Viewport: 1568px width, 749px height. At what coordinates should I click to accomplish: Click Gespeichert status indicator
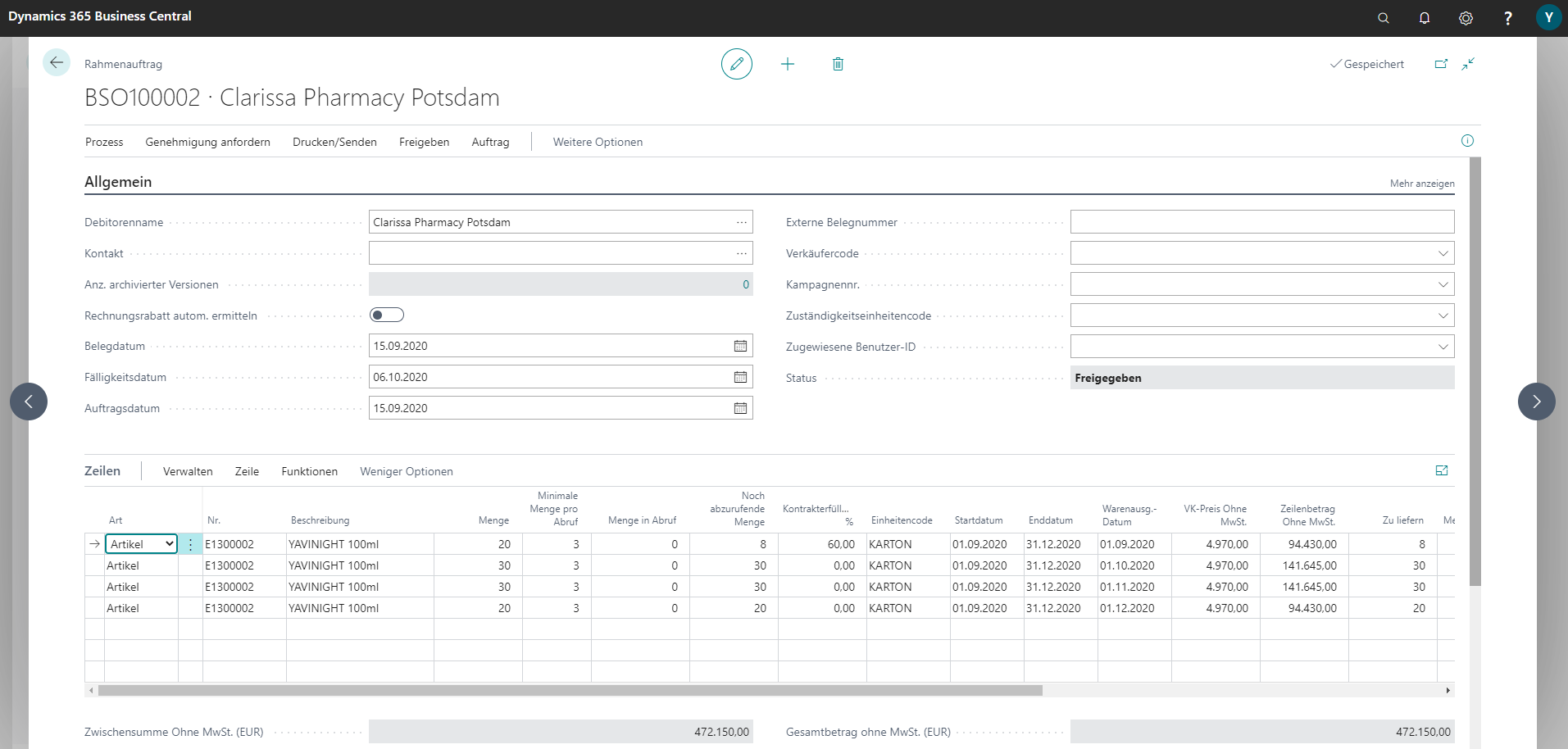pyautogui.click(x=1366, y=64)
